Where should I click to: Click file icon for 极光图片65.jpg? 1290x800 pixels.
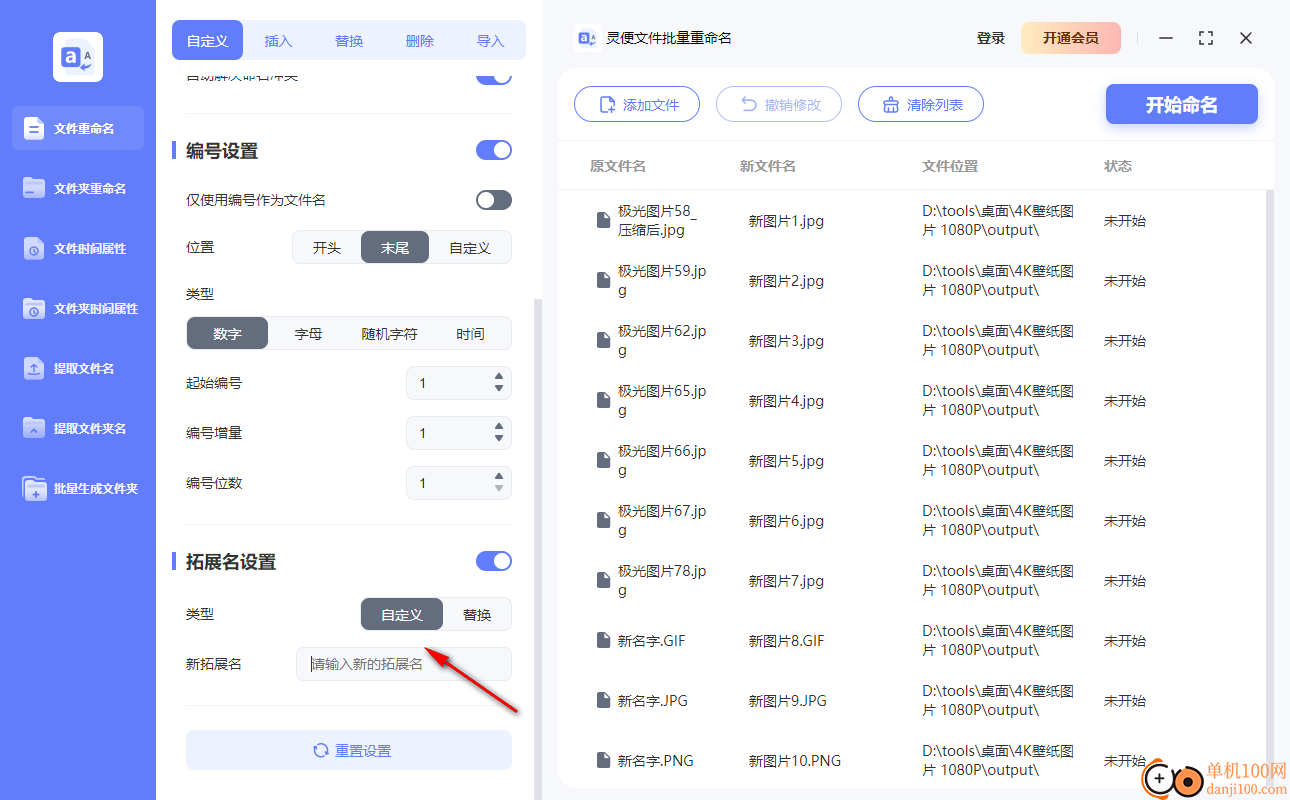click(x=603, y=400)
